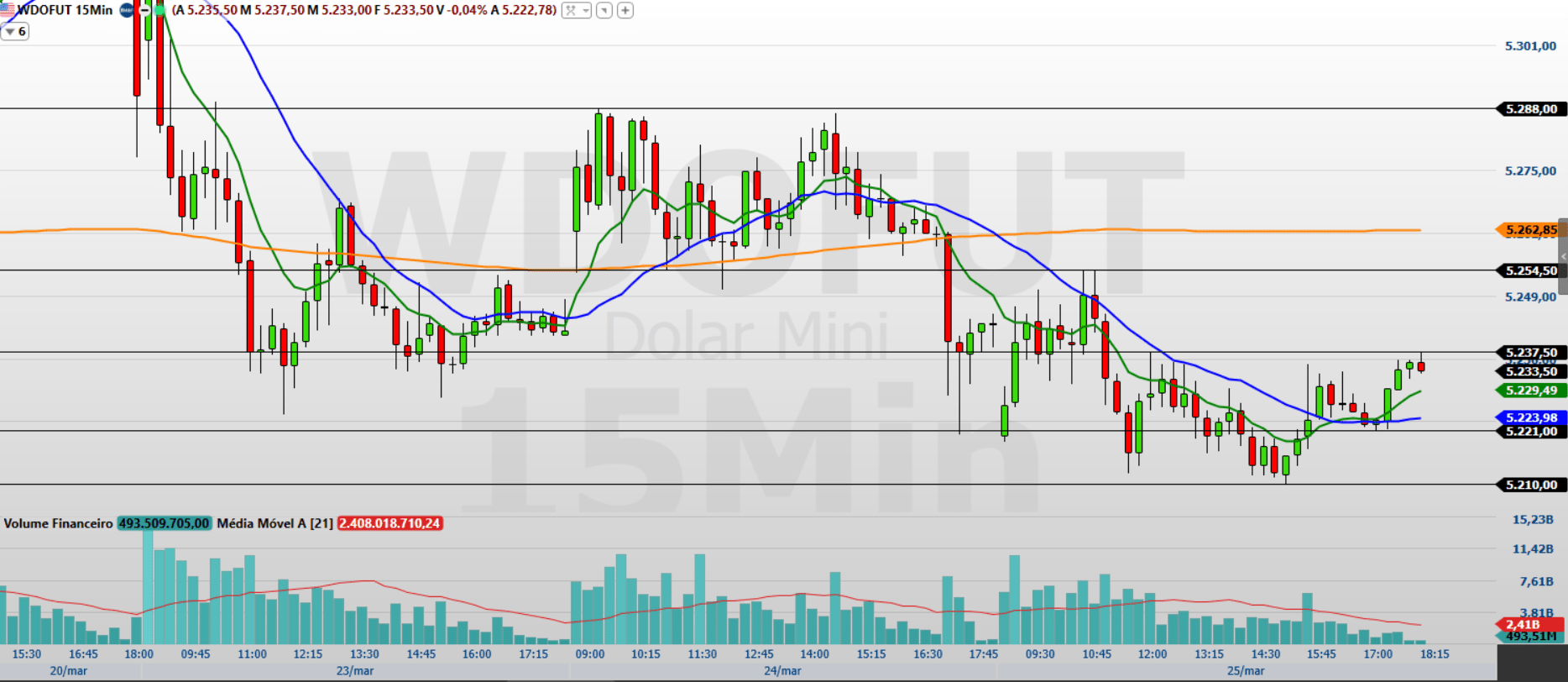Select the green 5.229,49 moving average tag

coord(1529,391)
